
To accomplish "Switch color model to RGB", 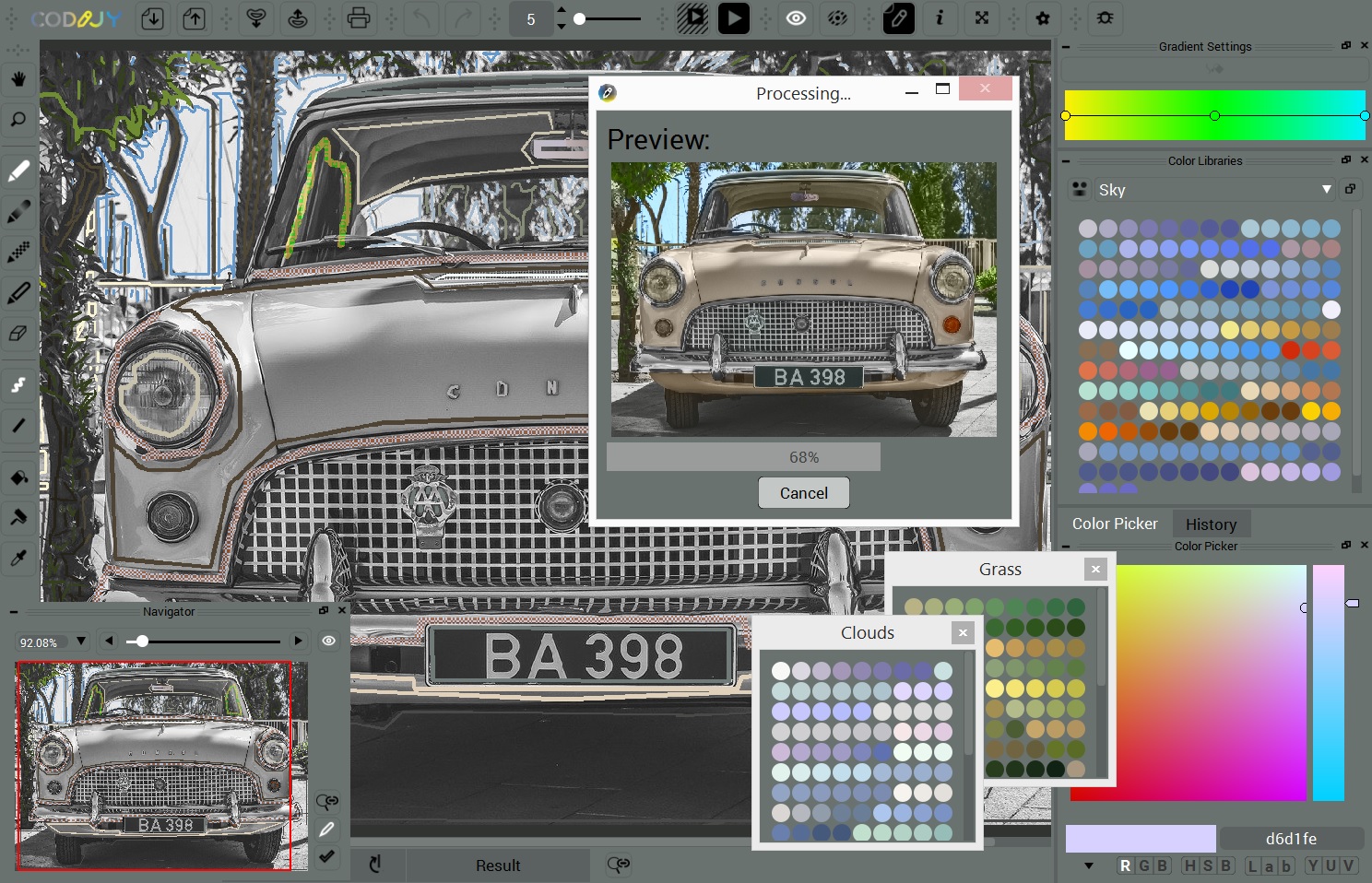I will click(x=1144, y=865).
